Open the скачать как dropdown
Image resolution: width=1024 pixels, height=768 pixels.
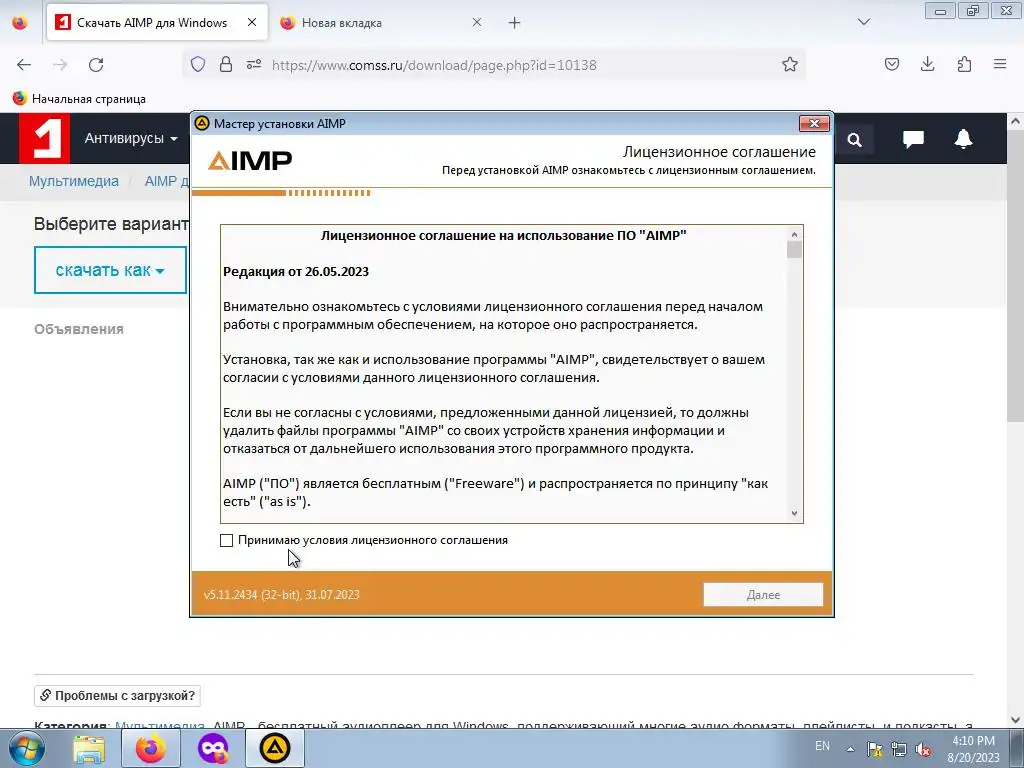(x=110, y=270)
